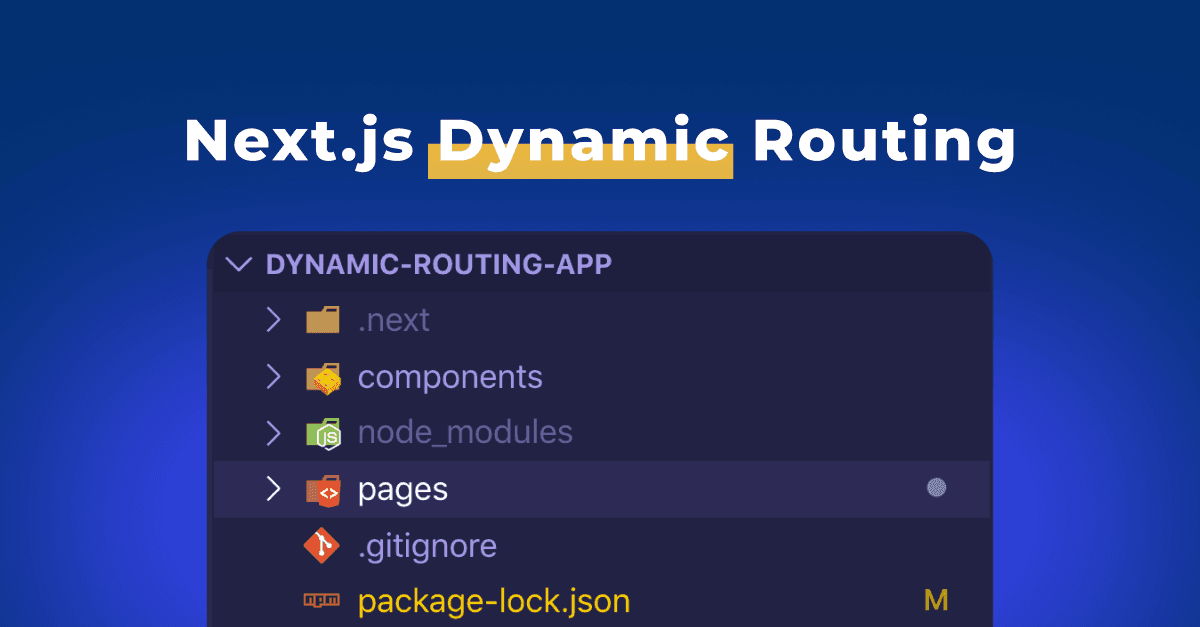1200x627 pixels.
Task: Click the DYNAMIC-ROUTING-APP project title
Action: [439, 265]
